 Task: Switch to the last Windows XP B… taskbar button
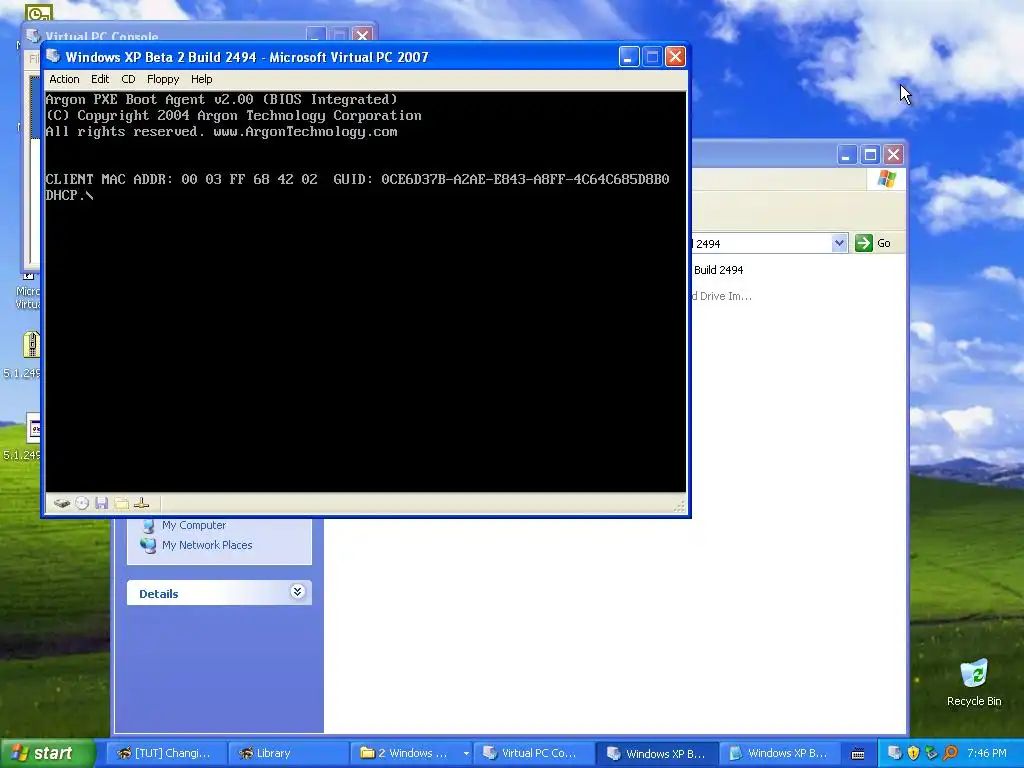click(778, 753)
